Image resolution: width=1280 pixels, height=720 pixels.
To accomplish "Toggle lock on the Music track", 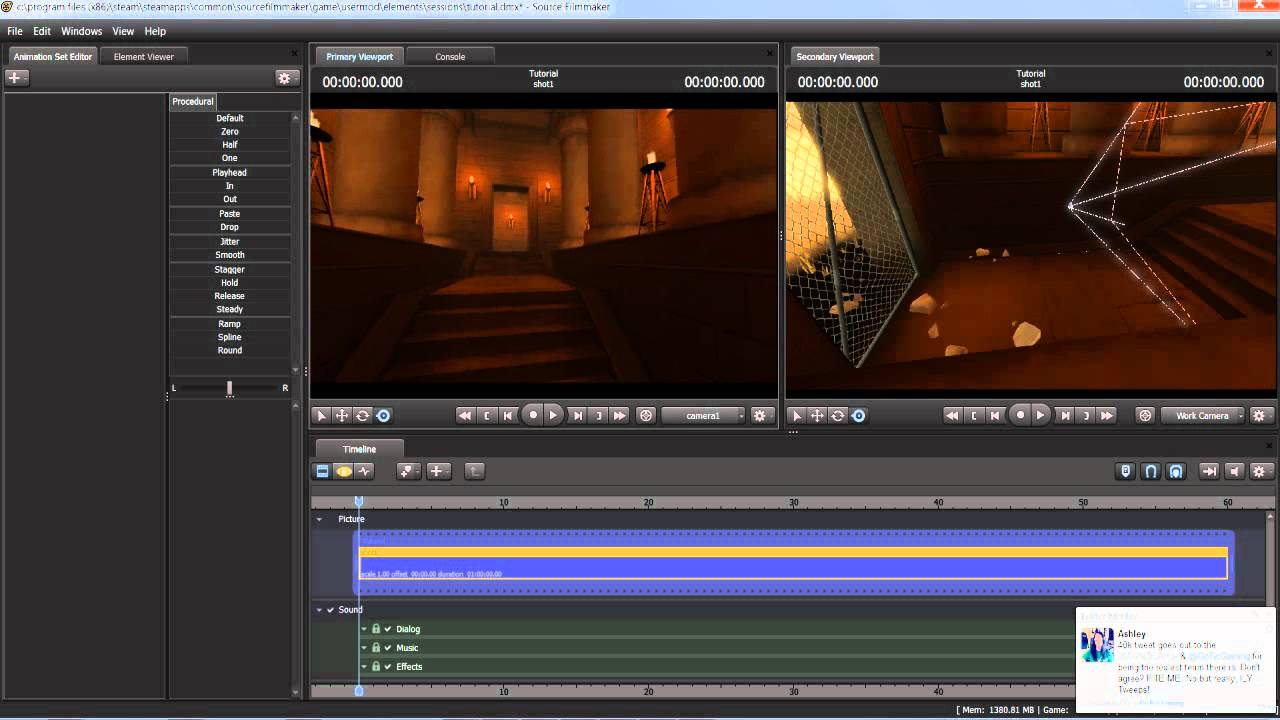I will point(376,648).
